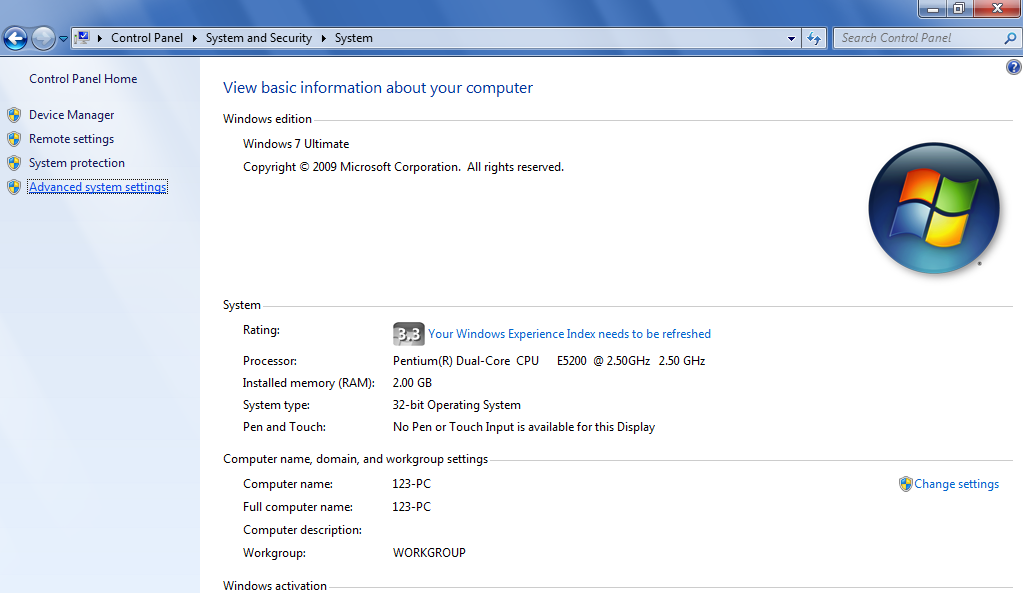Expand the arrow before Control Panel breadcrumb

point(100,38)
